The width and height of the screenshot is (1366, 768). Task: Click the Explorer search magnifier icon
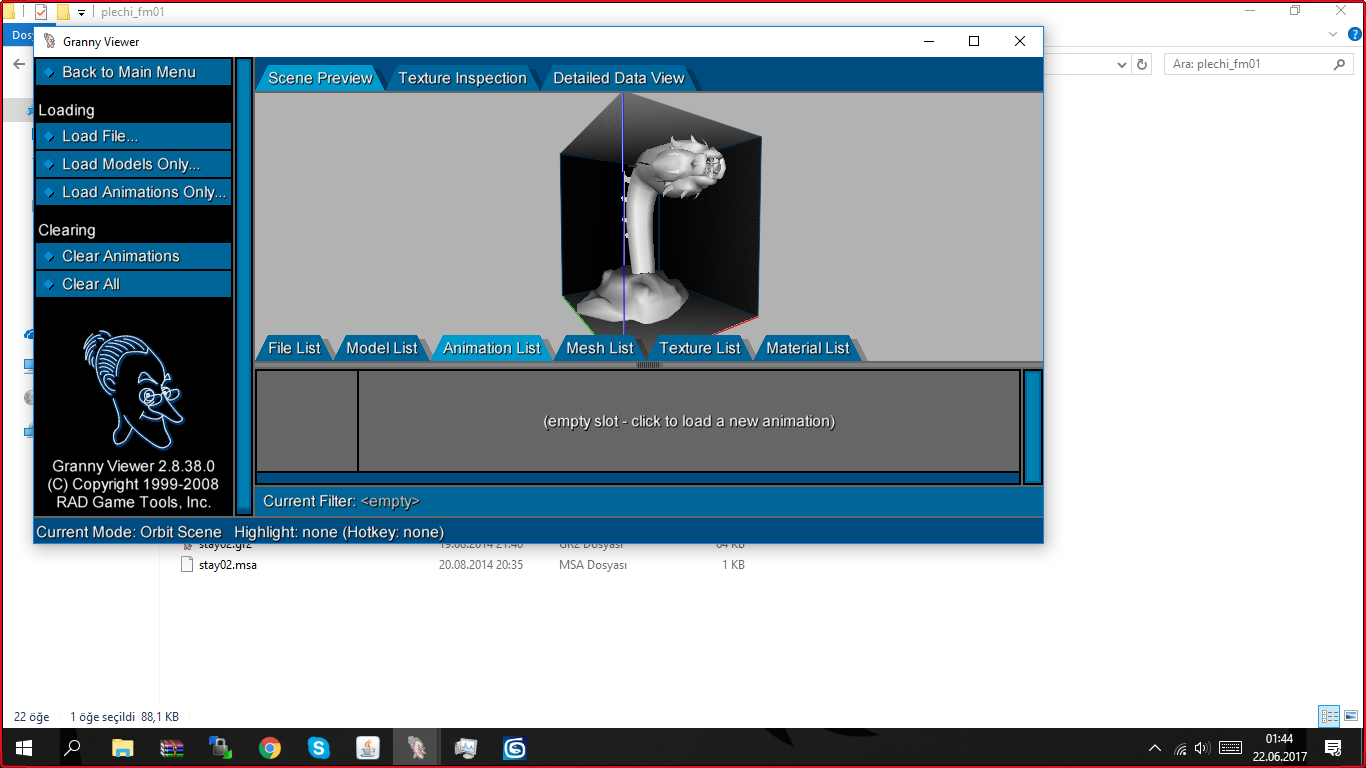pos(1340,64)
